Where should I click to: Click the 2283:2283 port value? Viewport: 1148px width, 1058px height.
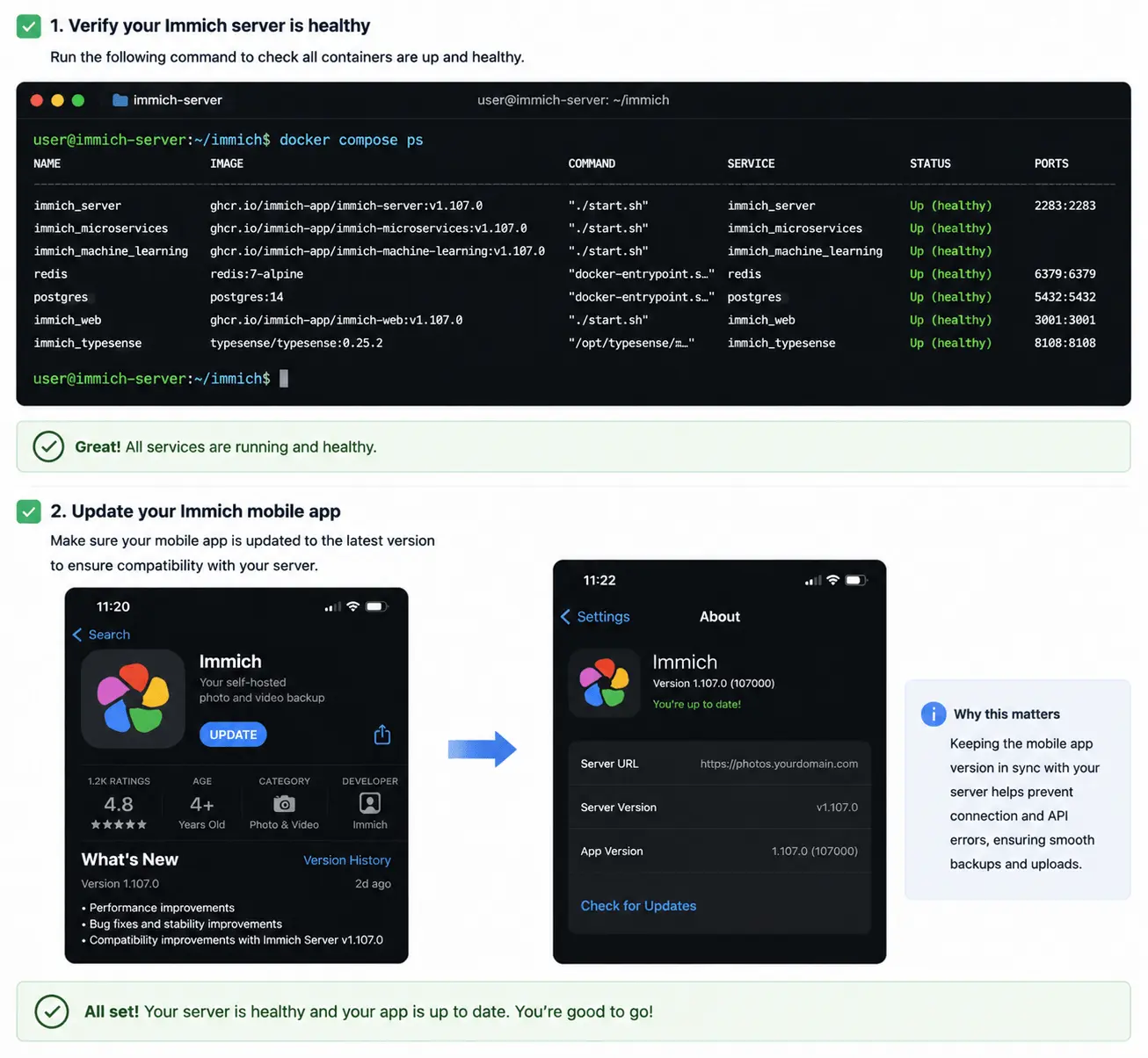click(x=1065, y=206)
